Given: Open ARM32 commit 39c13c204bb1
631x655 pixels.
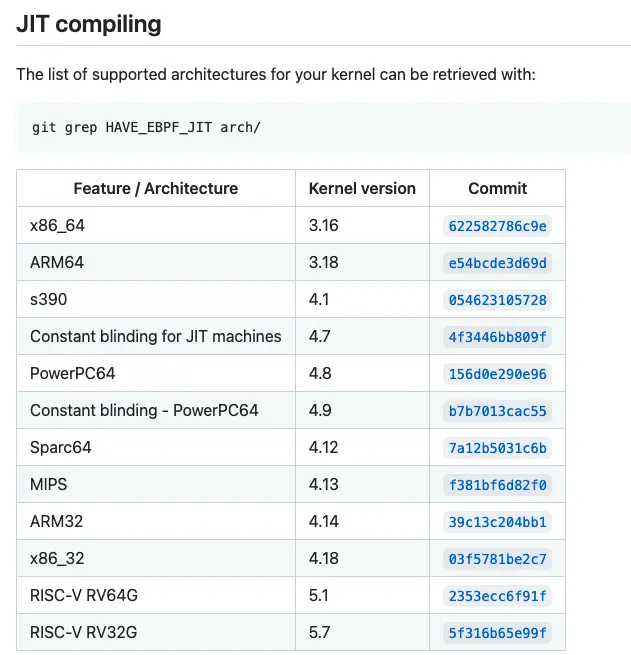Looking at the screenshot, I should pyautogui.click(x=497, y=522).
